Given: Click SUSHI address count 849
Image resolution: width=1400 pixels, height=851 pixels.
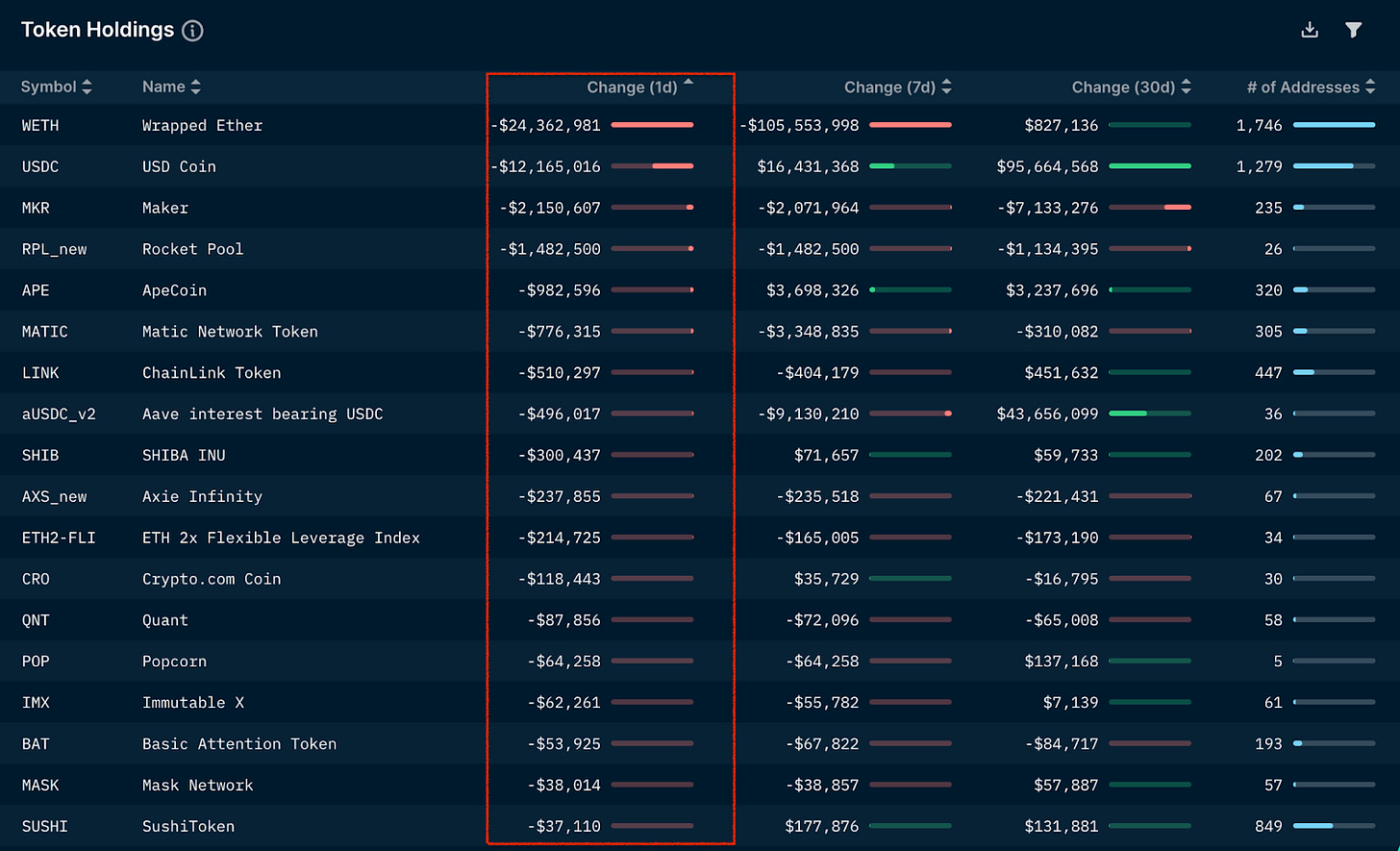Looking at the screenshot, I should tap(1268, 827).
